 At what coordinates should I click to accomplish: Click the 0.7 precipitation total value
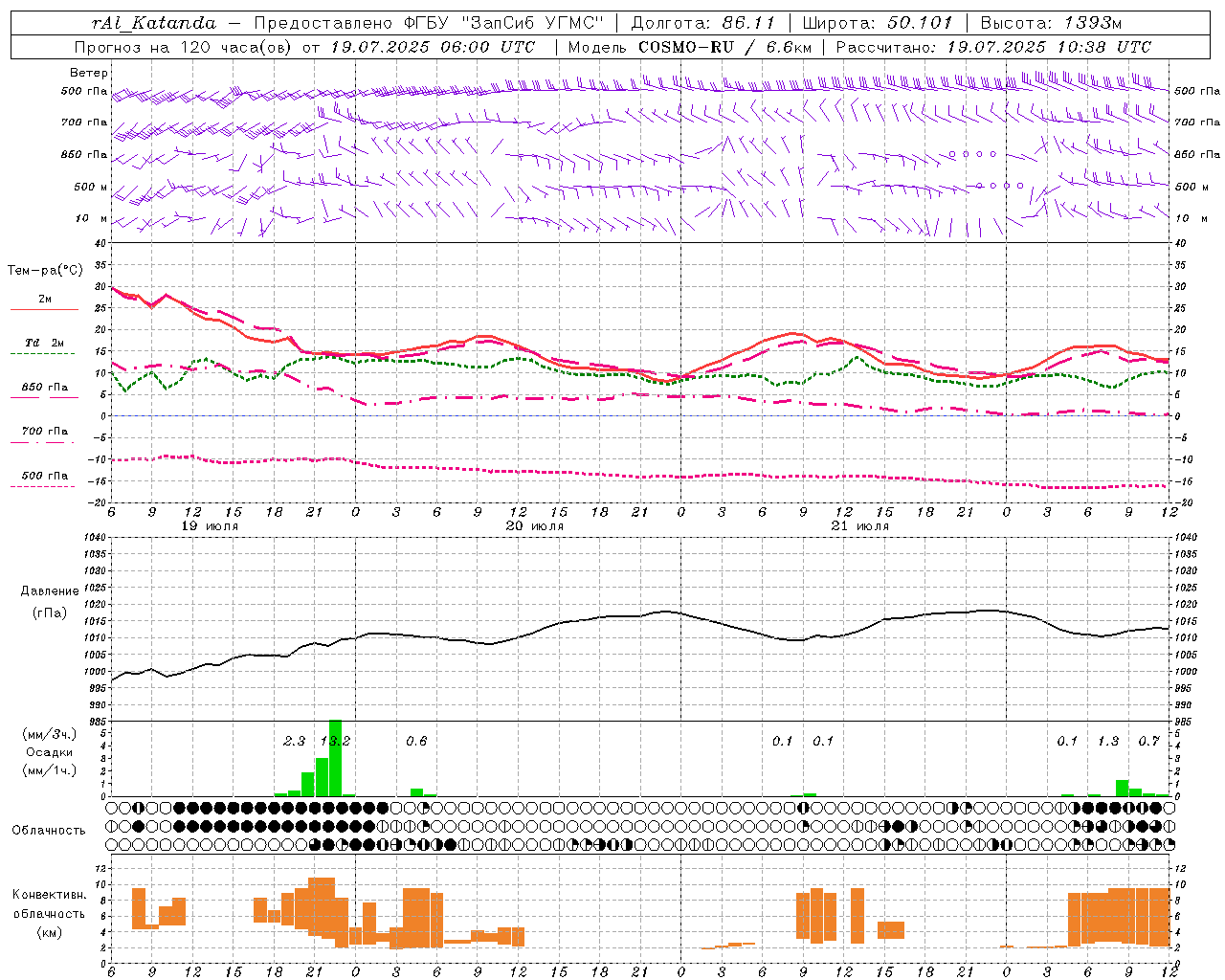click(x=1148, y=741)
